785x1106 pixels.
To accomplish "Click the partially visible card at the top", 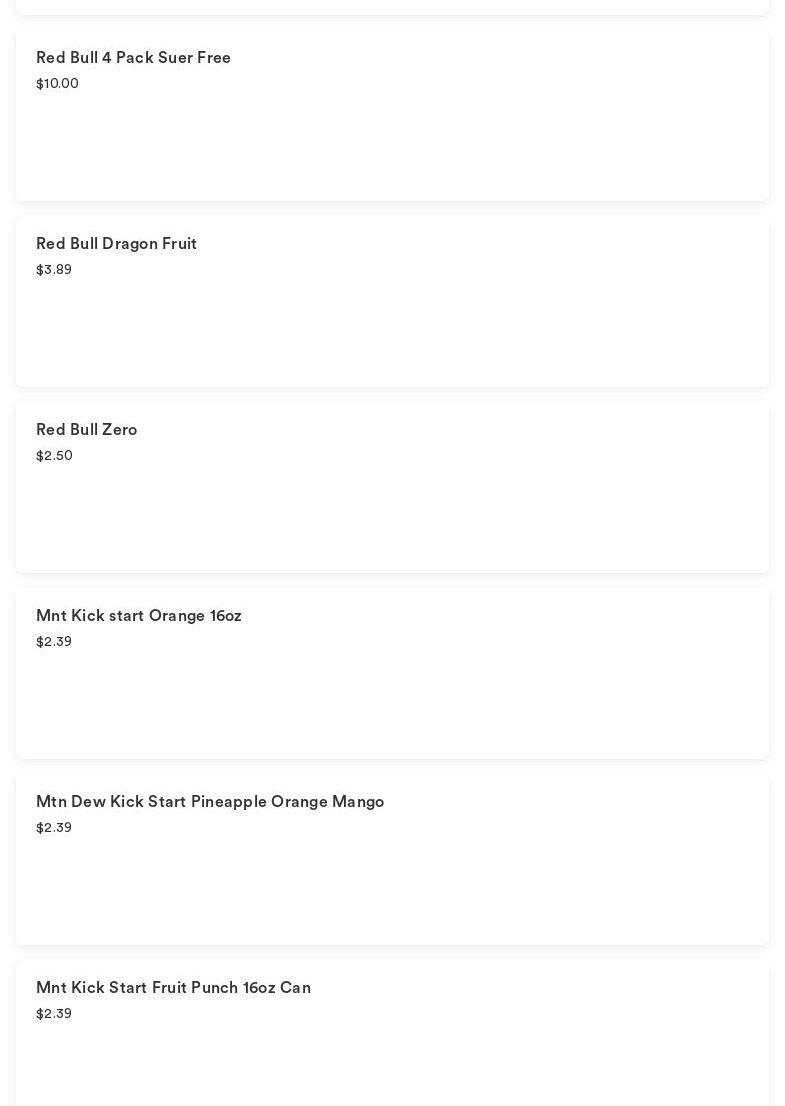I will [x=392, y=6].
